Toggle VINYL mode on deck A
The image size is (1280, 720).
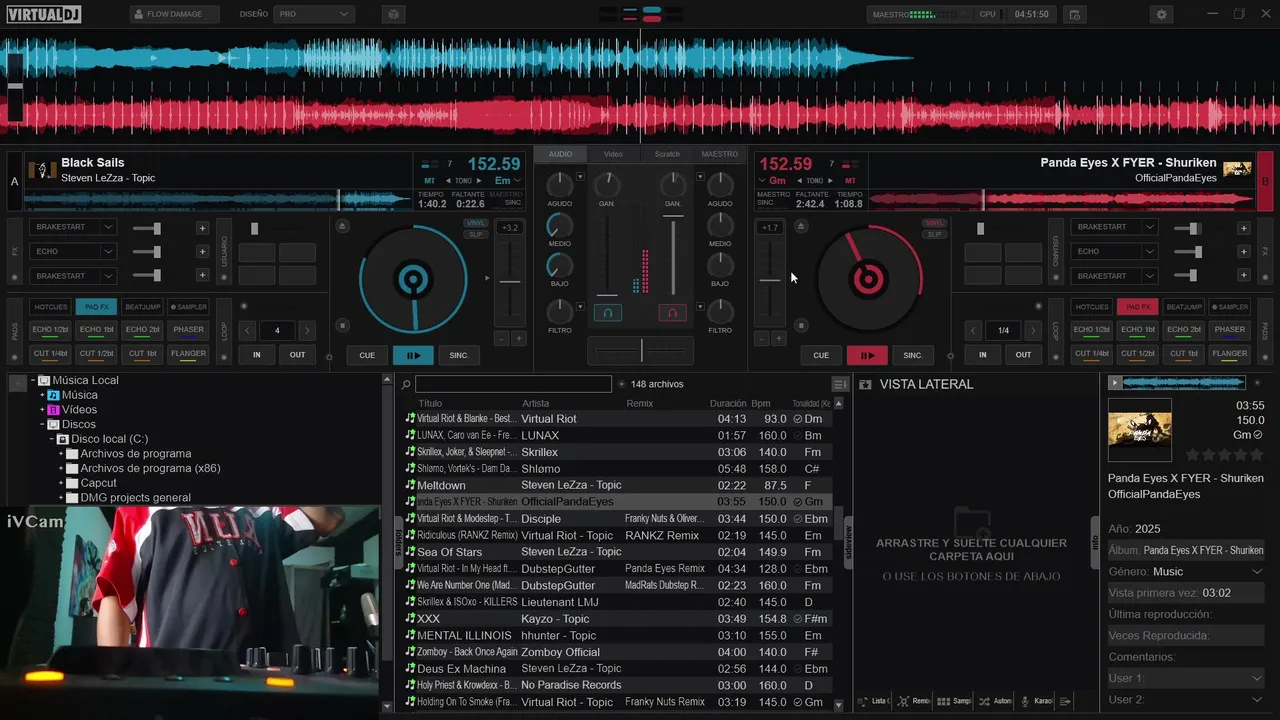476,223
